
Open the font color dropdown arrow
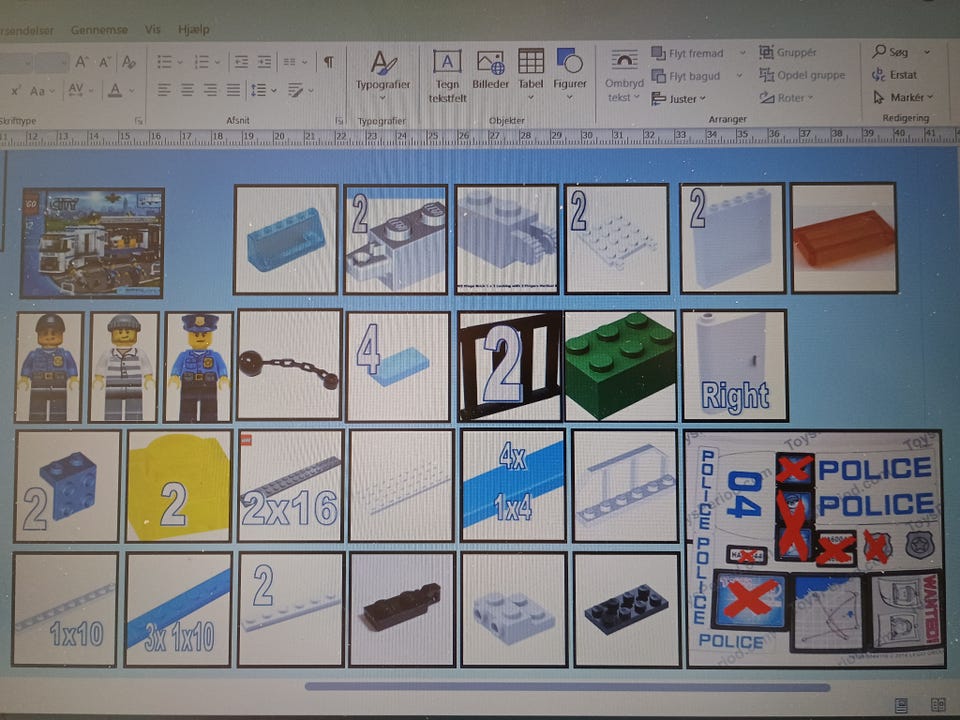click(x=132, y=91)
